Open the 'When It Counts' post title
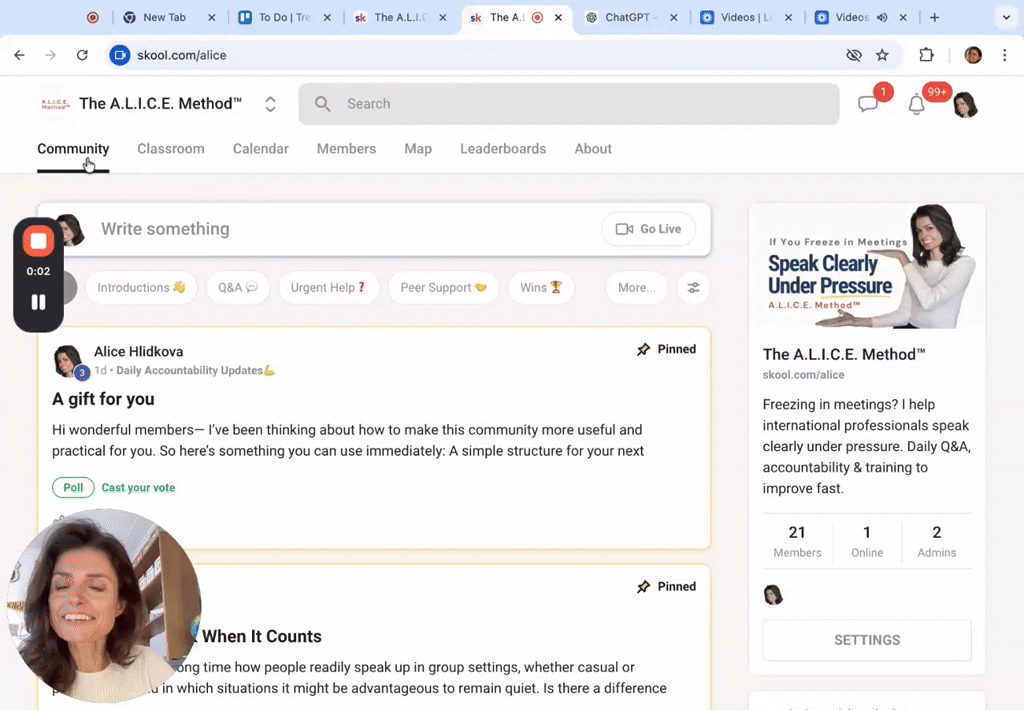 click(262, 636)
